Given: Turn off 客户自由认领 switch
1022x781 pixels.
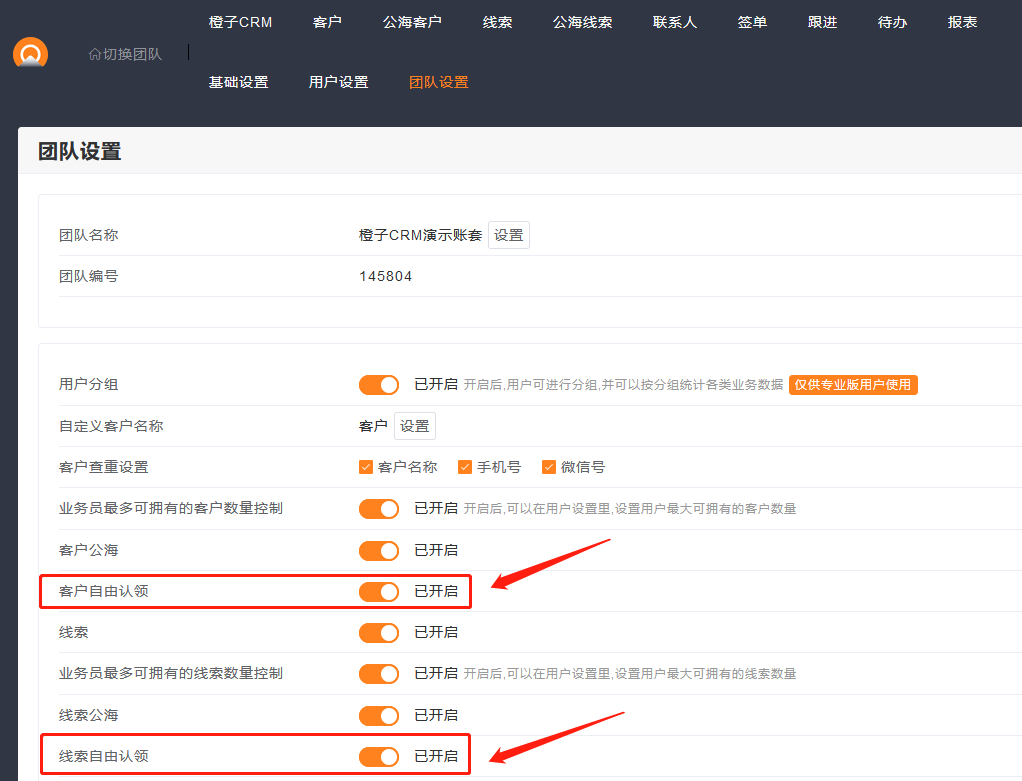Looking at the screenshot, I should (x=379, y=592).
